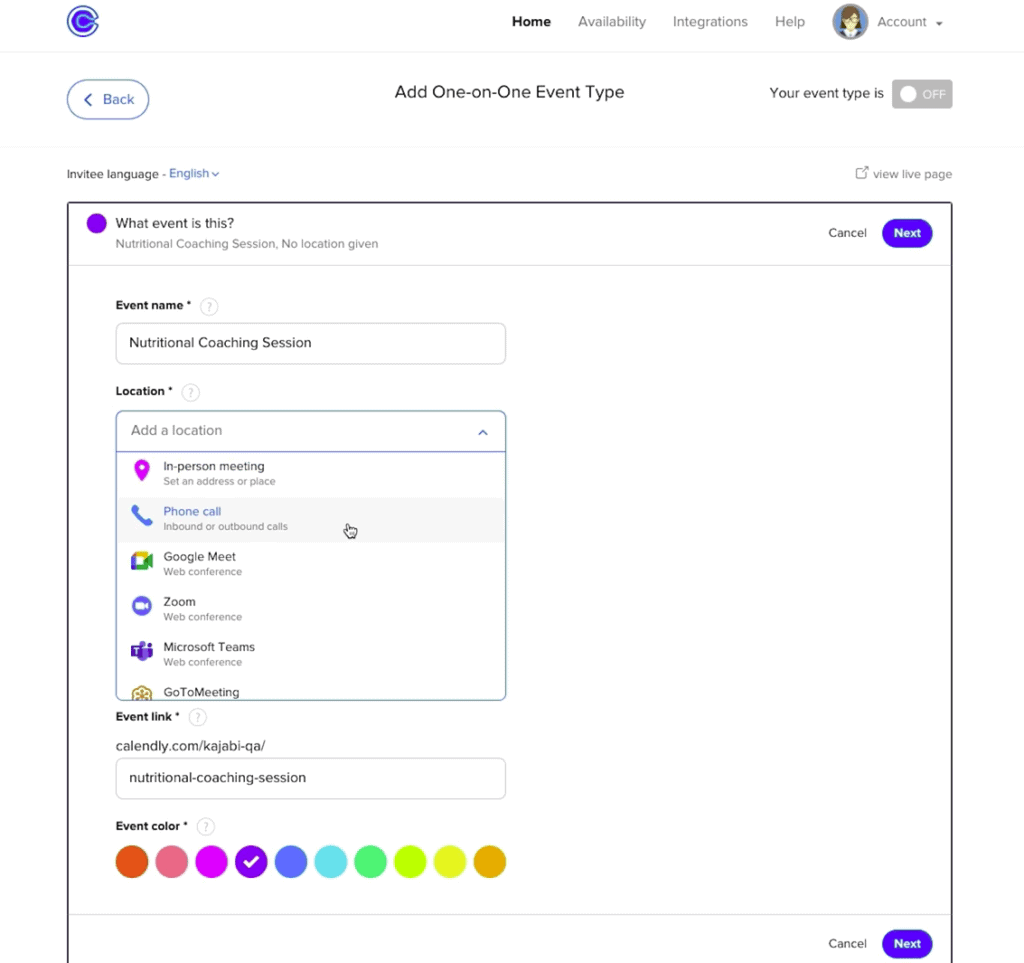This screenshot has height=963, width=1024.
Task: Toggle the event type OFF switch
Action: [921, 94]
